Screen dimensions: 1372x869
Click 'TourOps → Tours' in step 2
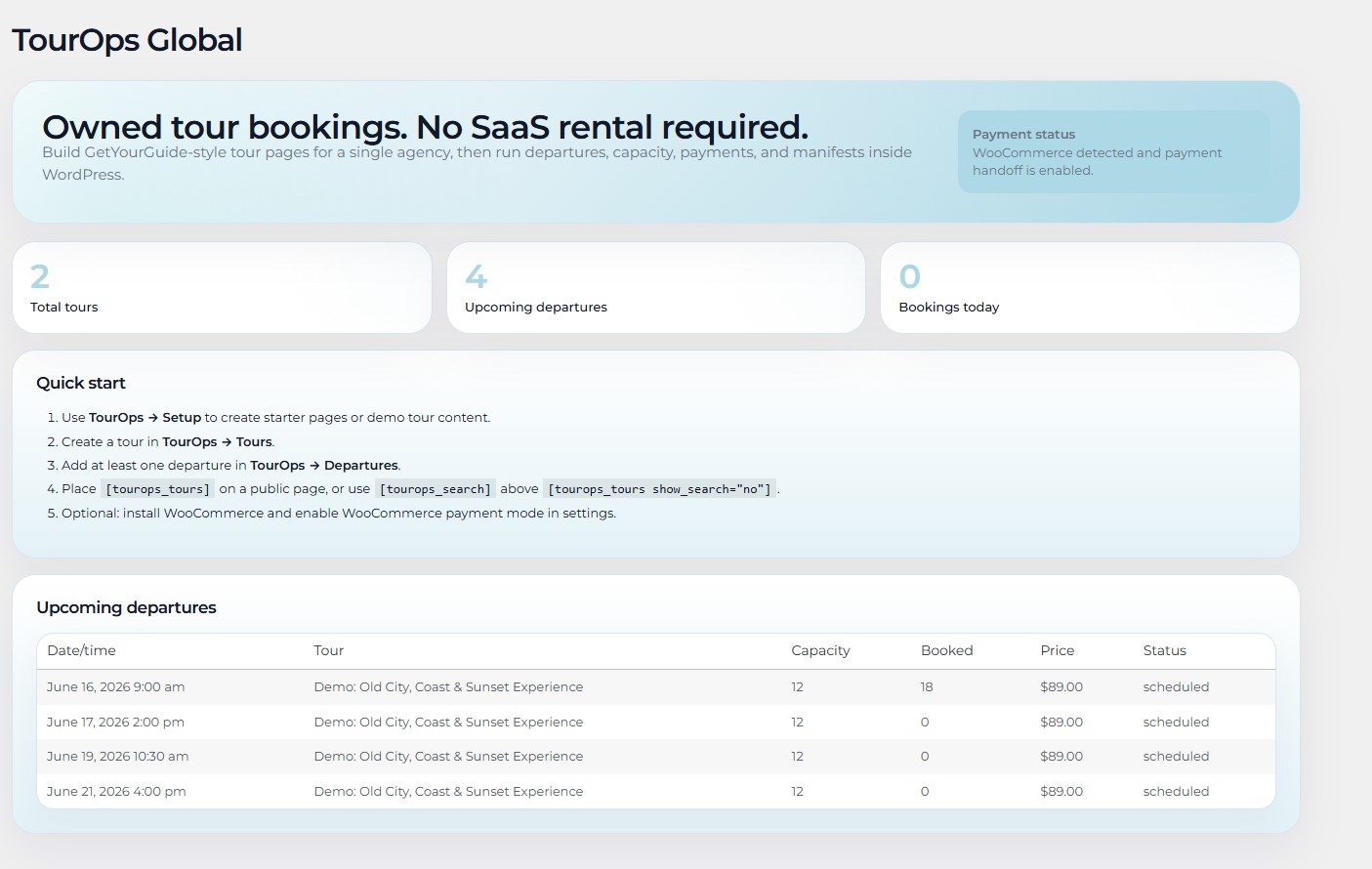(x=218, y=441)
